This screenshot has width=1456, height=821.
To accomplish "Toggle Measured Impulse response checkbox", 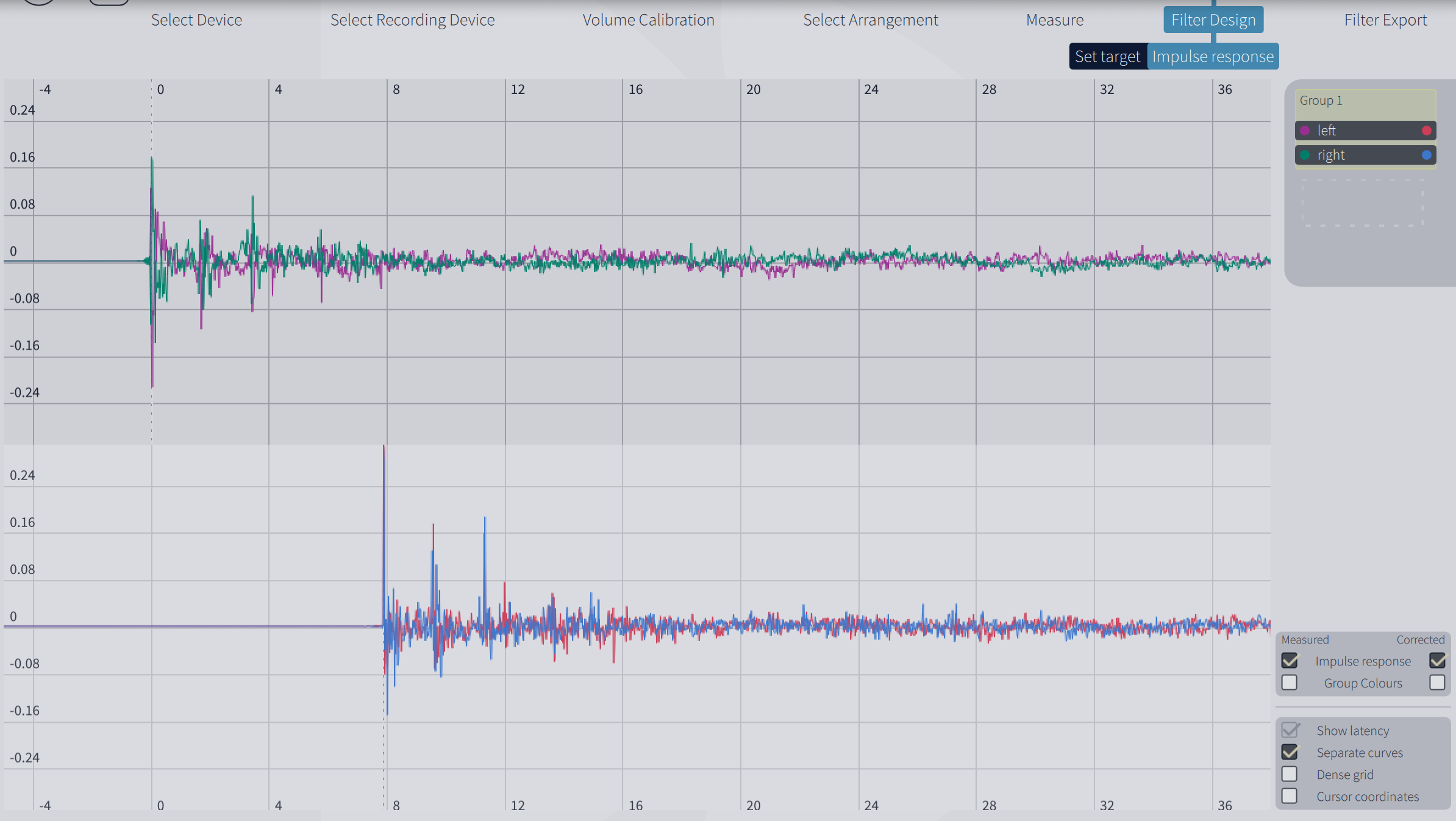I will coord(1290,661).
